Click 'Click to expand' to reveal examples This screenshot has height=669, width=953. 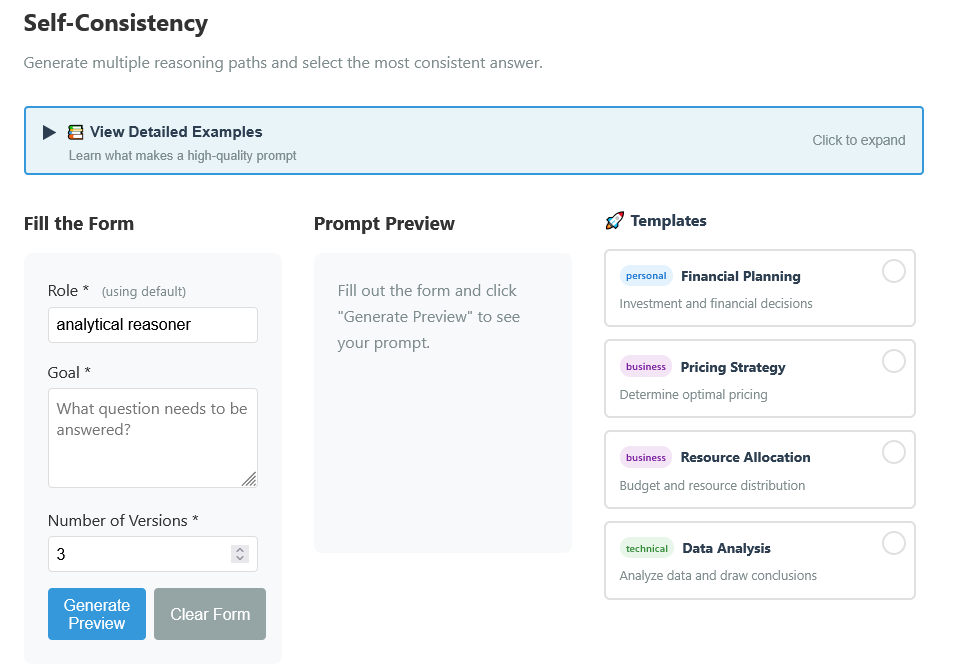point(858,140)
